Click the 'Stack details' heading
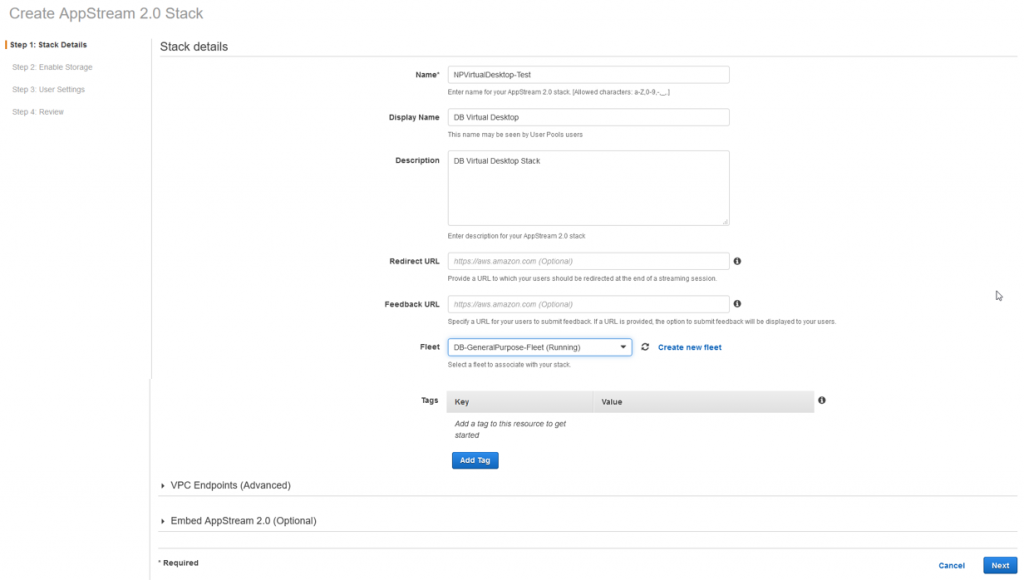Image resolution: width=1024 pixels, height=580 pixels. 194,47
